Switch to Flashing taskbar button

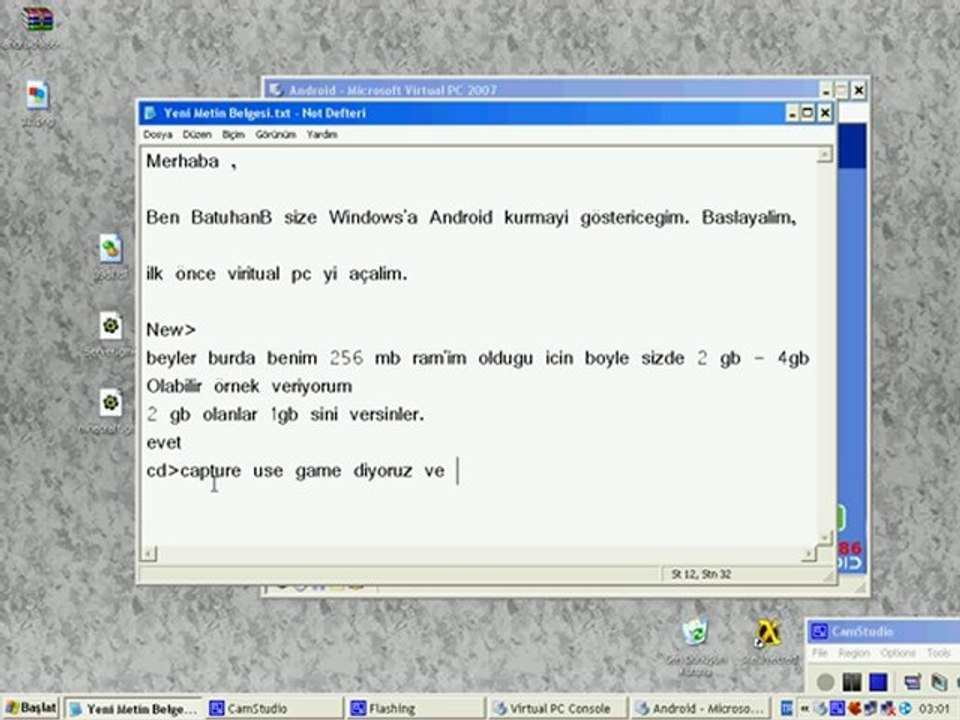click(415, 709)
